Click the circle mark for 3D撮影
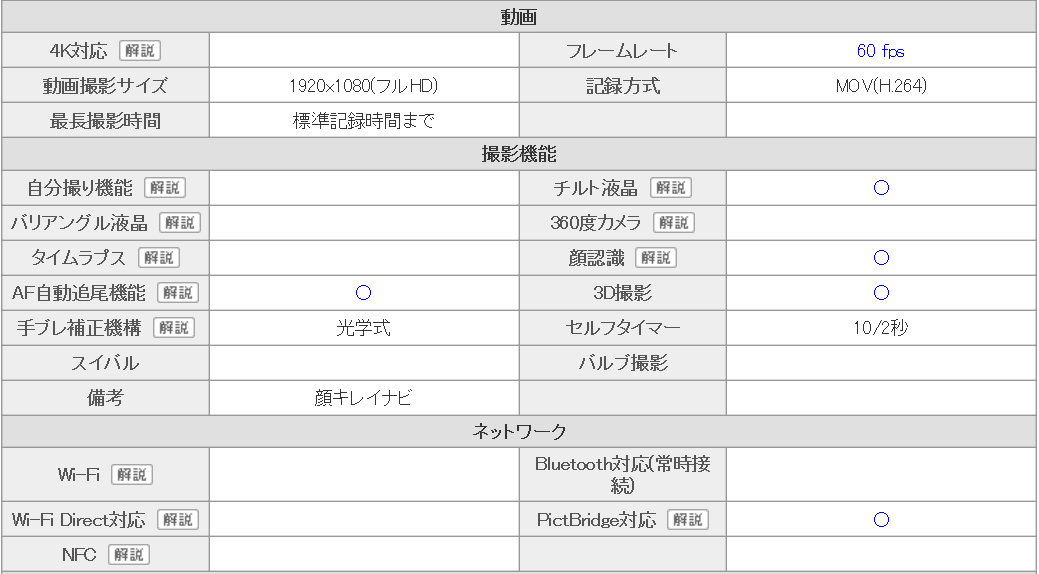 tap(881, 293)
